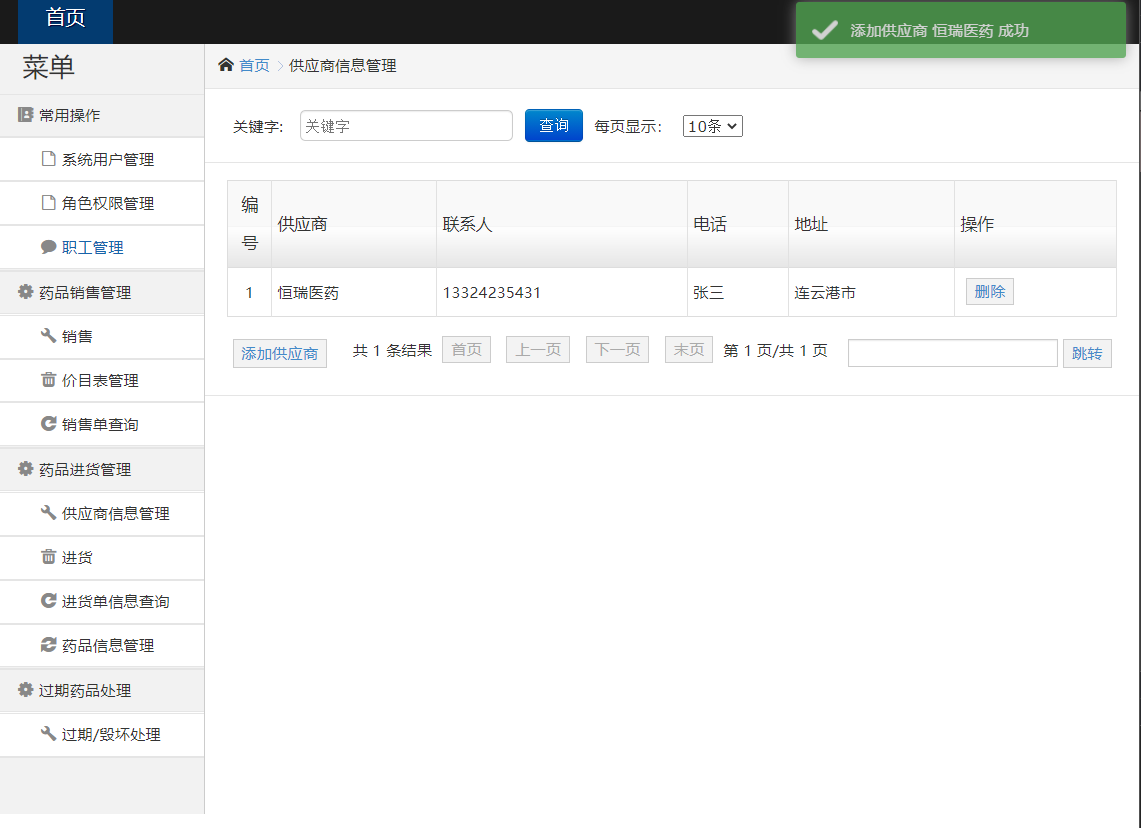Collapse the 药品销售管理 menu section

tap(84, 293)
